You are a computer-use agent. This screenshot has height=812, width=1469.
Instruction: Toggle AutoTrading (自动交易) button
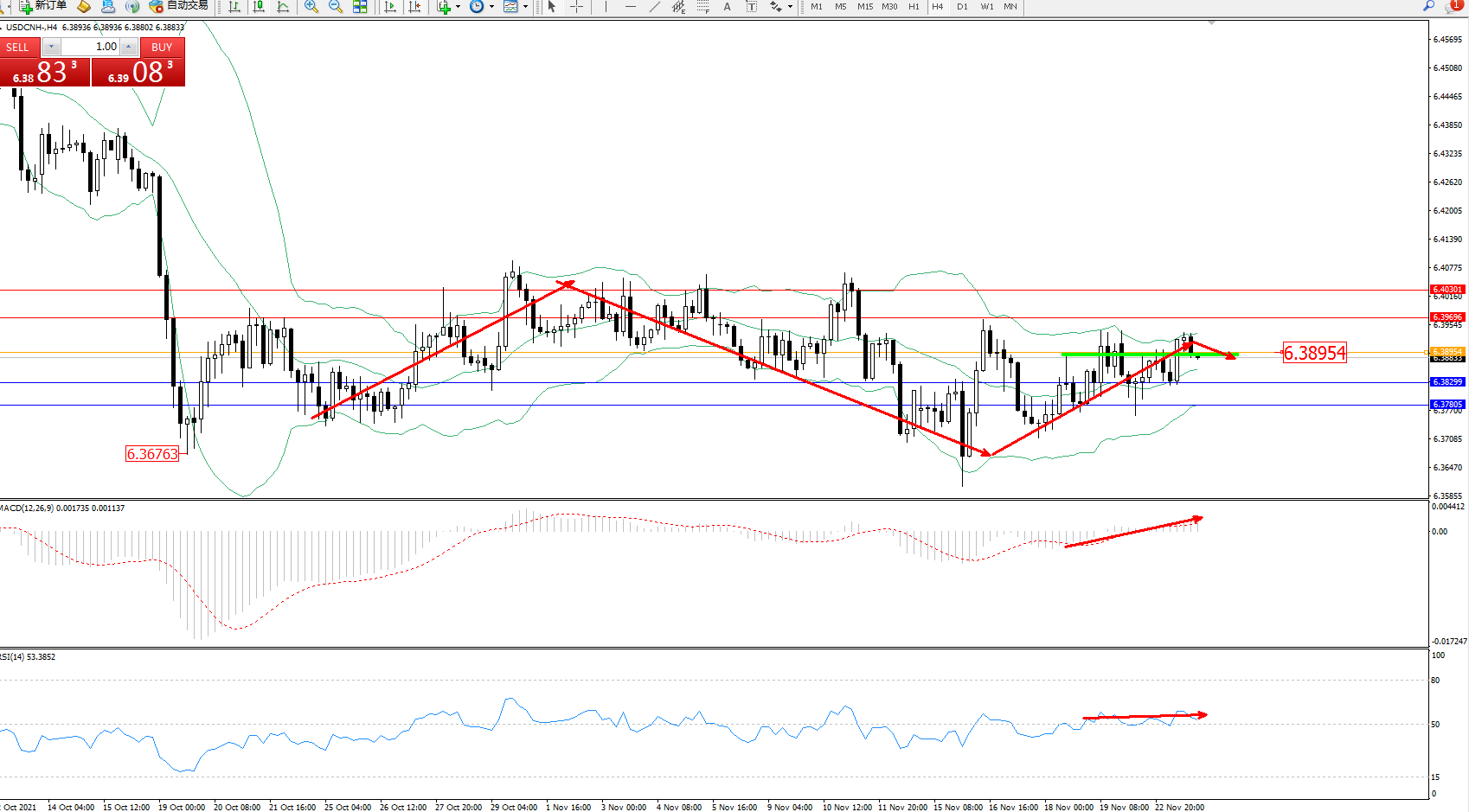(179, 6)
